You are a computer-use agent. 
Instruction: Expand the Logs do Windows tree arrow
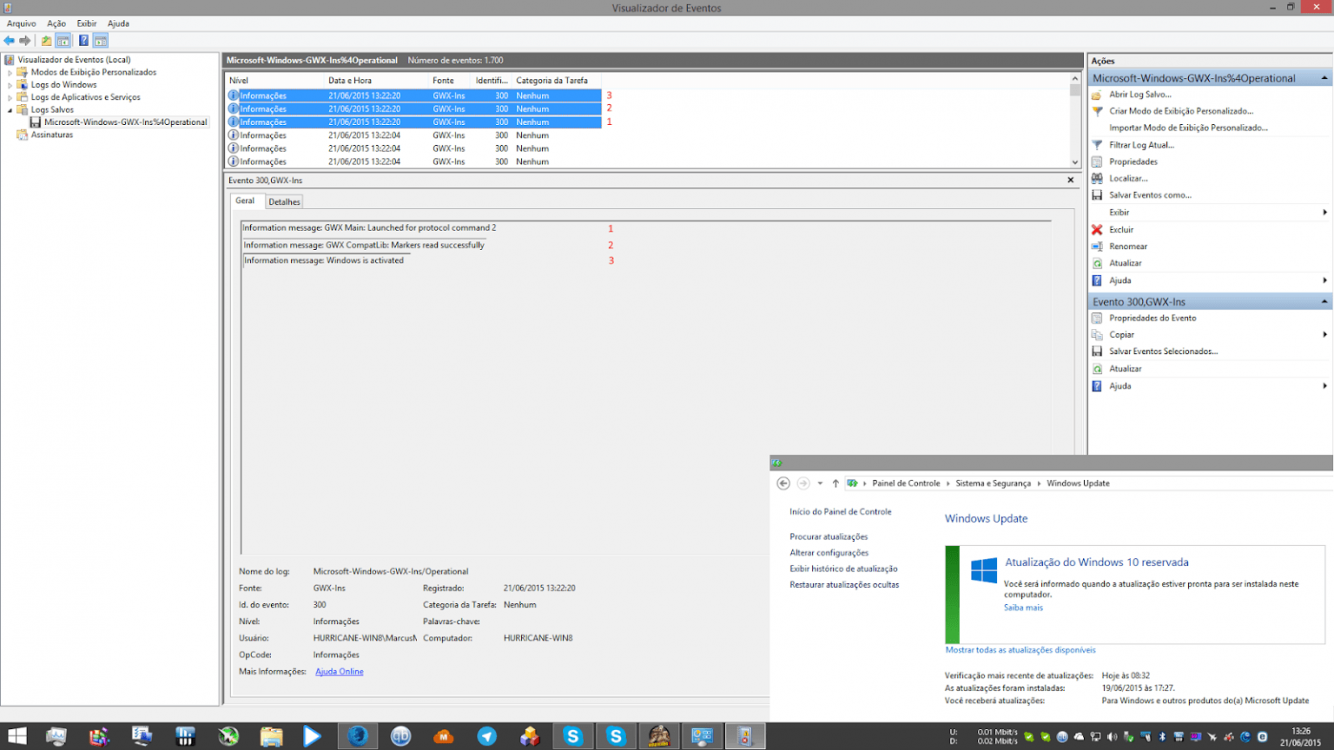click(10, 85)
